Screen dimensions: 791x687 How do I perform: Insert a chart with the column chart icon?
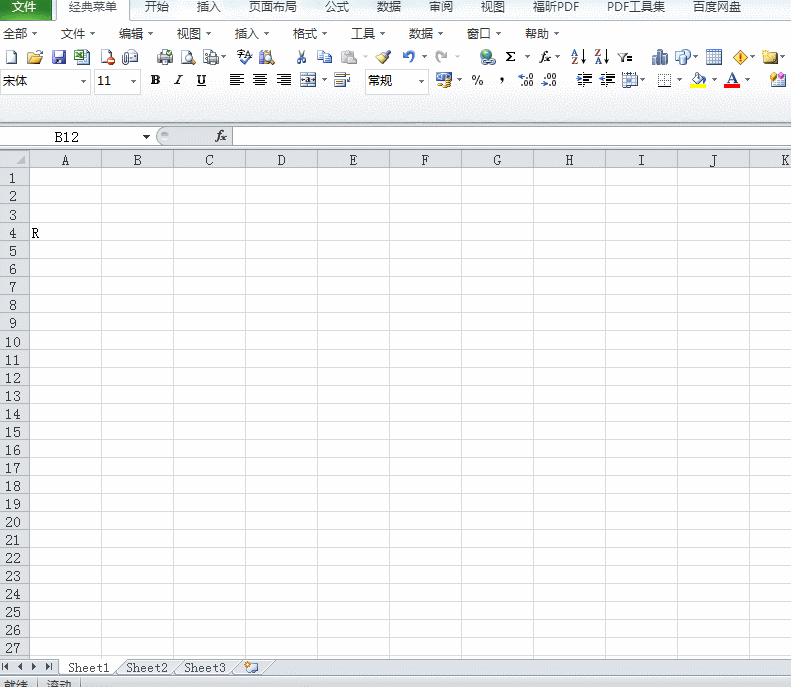point(659,57)
